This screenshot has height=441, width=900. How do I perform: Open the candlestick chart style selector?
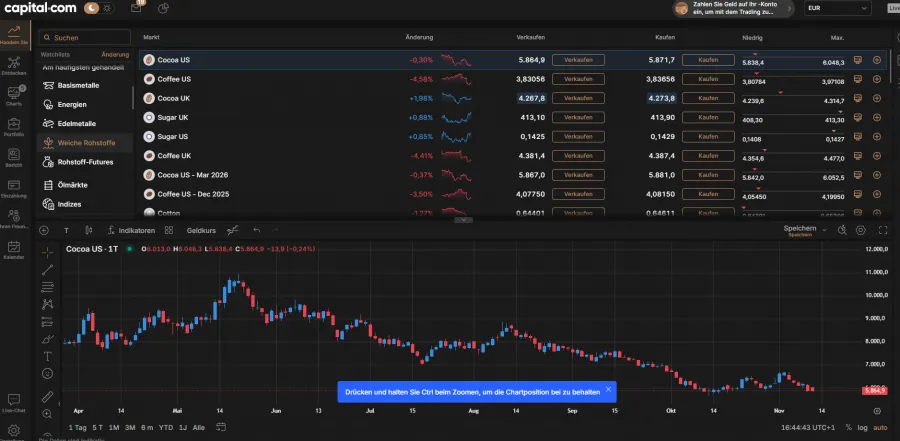88,230
